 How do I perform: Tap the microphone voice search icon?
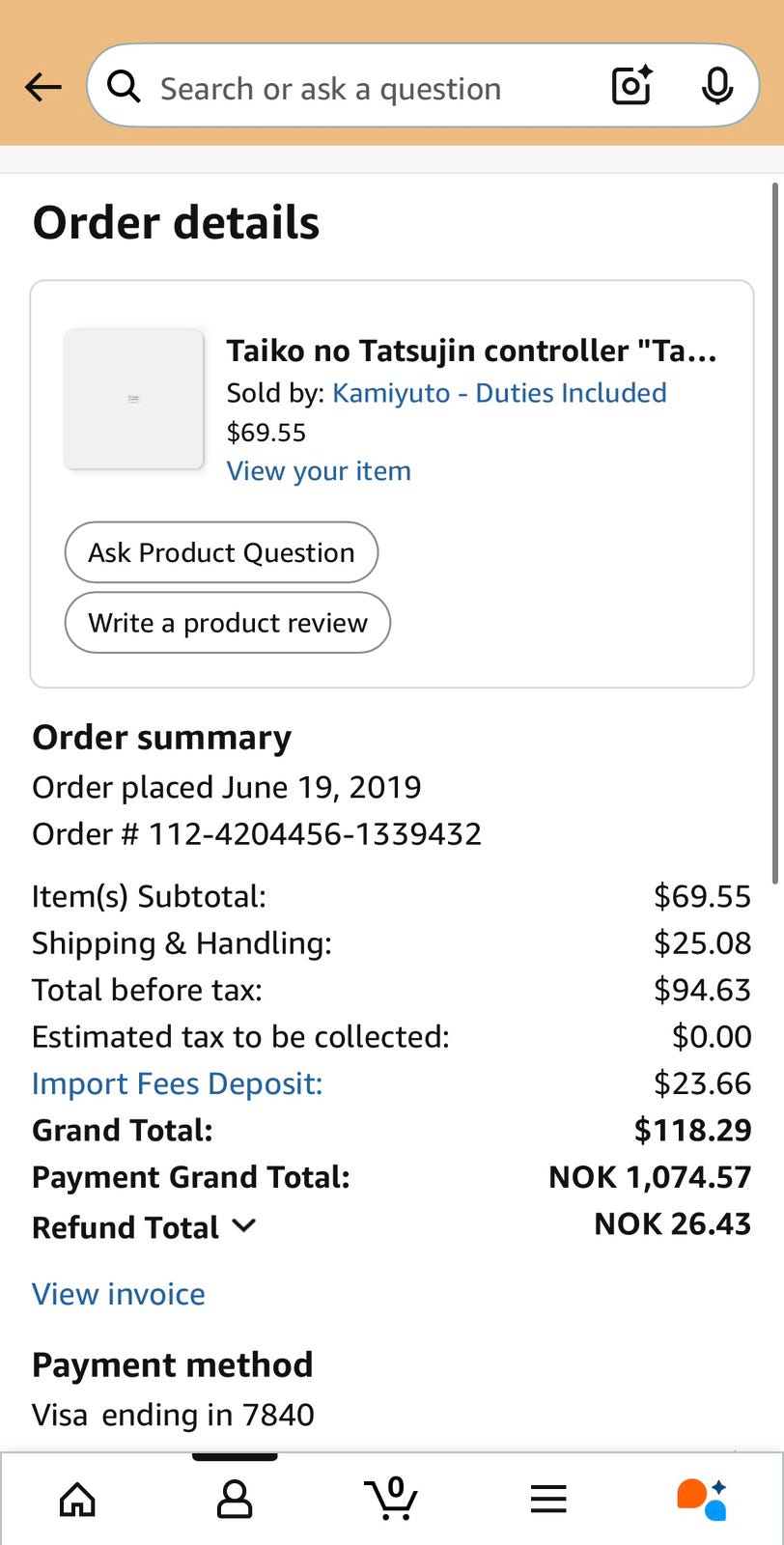pos(716,86)
